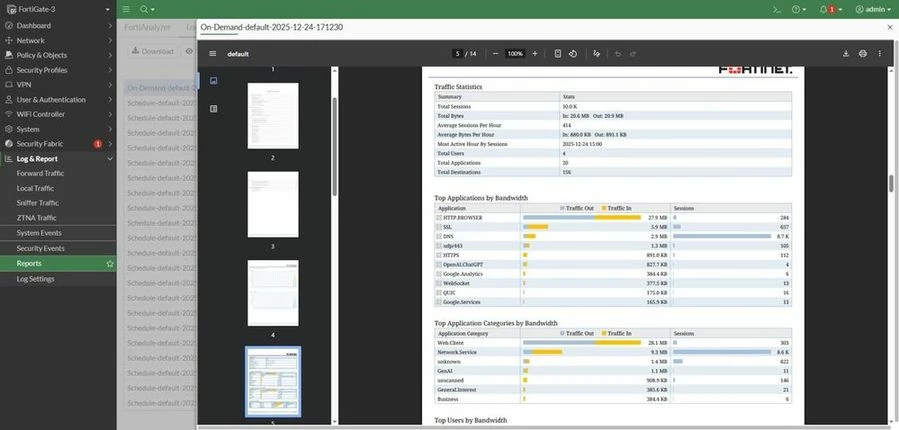Select the On-Demand-default-2025-12-24-171230 tab title
The image size is (899, 430).
(272, 27)
